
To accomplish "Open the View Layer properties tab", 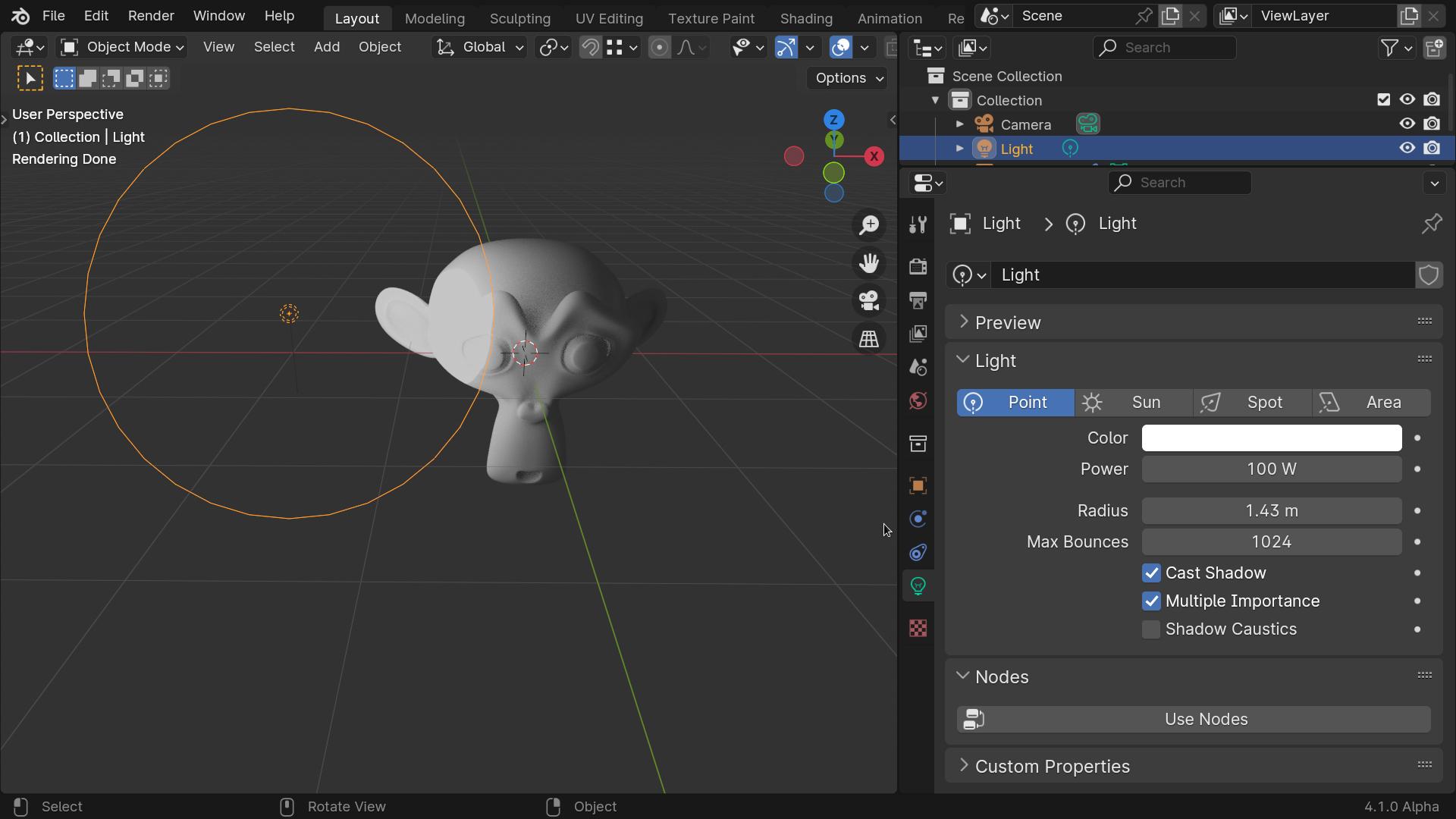I will (918, 334).
